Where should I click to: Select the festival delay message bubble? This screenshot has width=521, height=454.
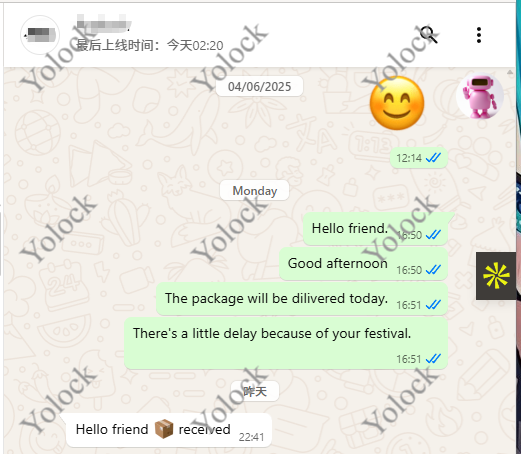(x=286, y=343)
